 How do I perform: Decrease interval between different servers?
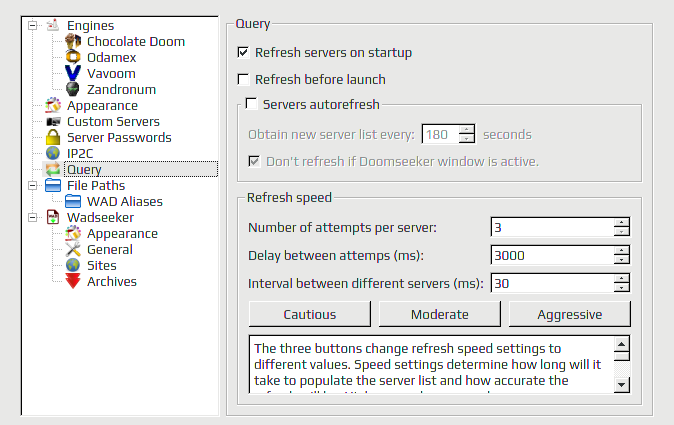click(621, 287)
